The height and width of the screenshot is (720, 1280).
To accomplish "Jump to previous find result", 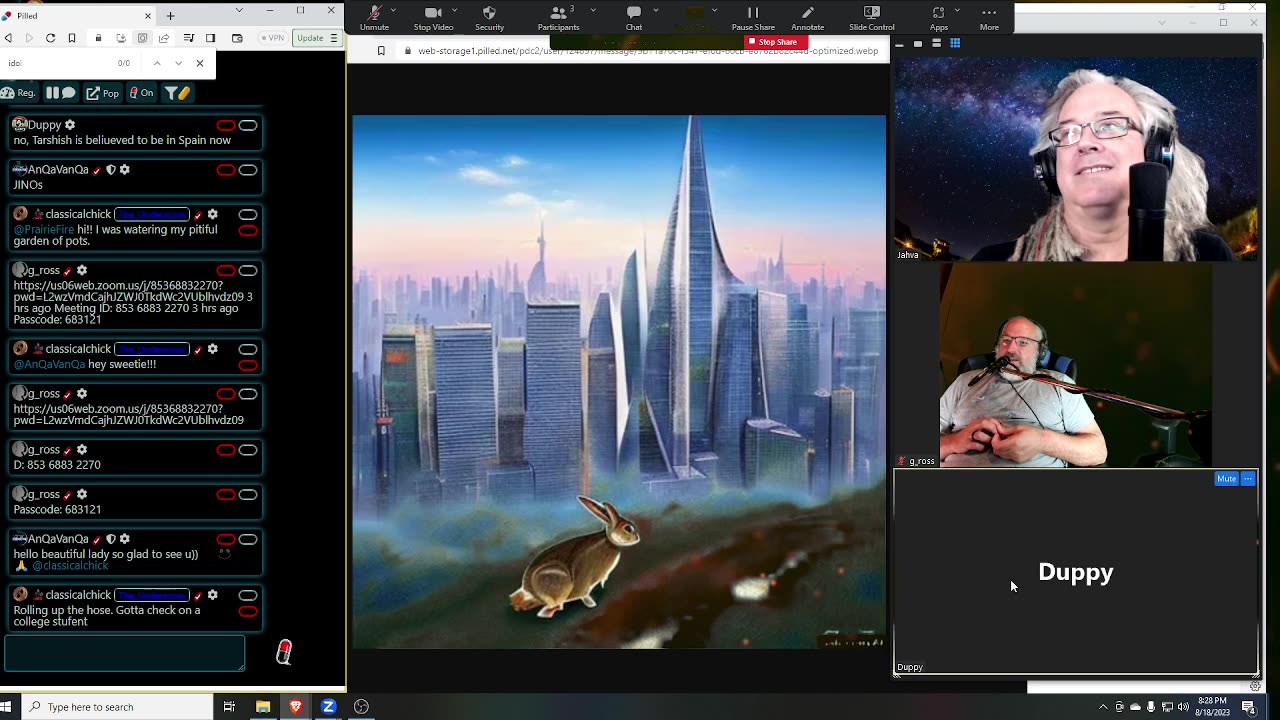I will tap(157, 63).
